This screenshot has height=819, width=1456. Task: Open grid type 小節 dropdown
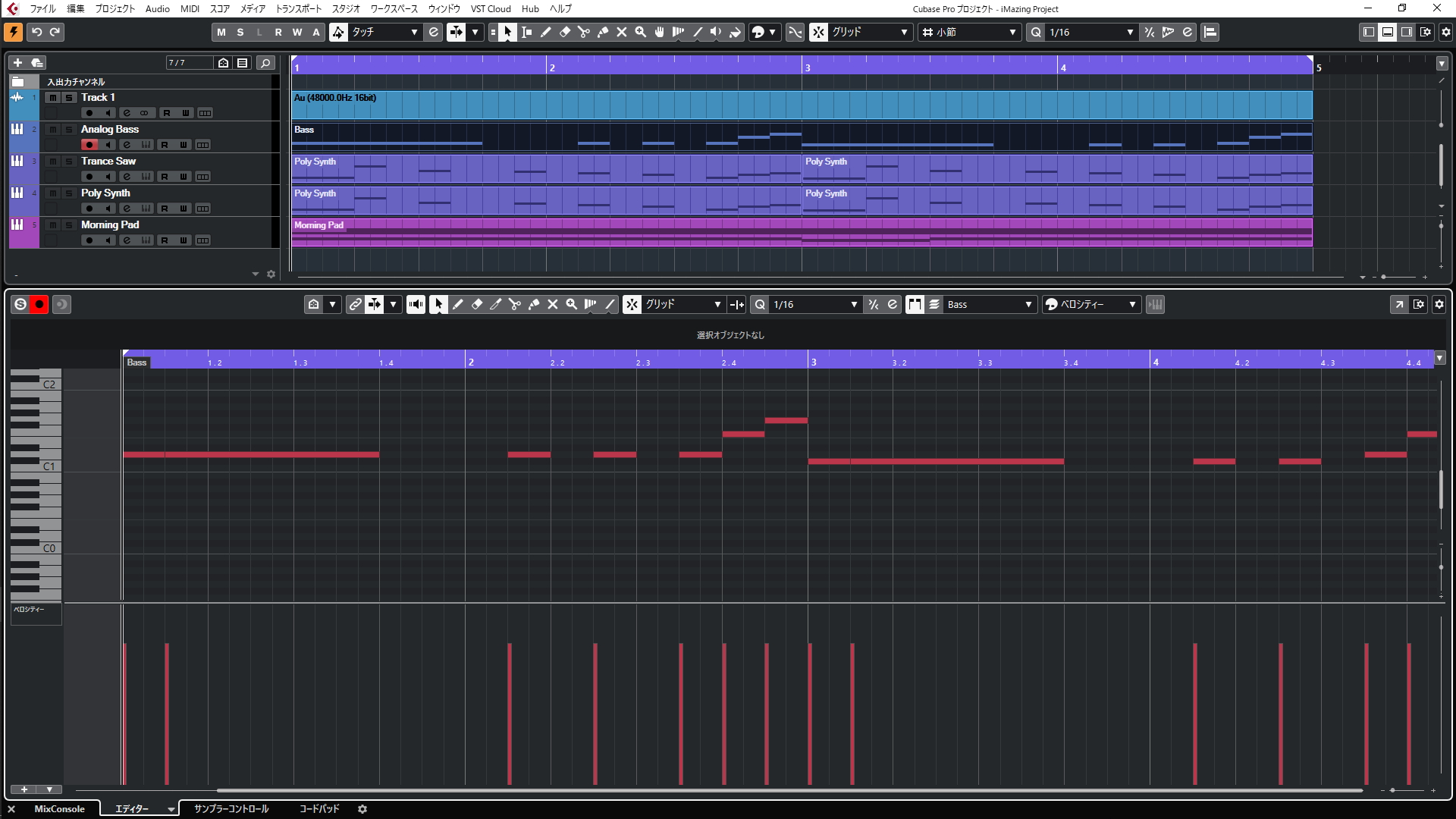[969, 32]
